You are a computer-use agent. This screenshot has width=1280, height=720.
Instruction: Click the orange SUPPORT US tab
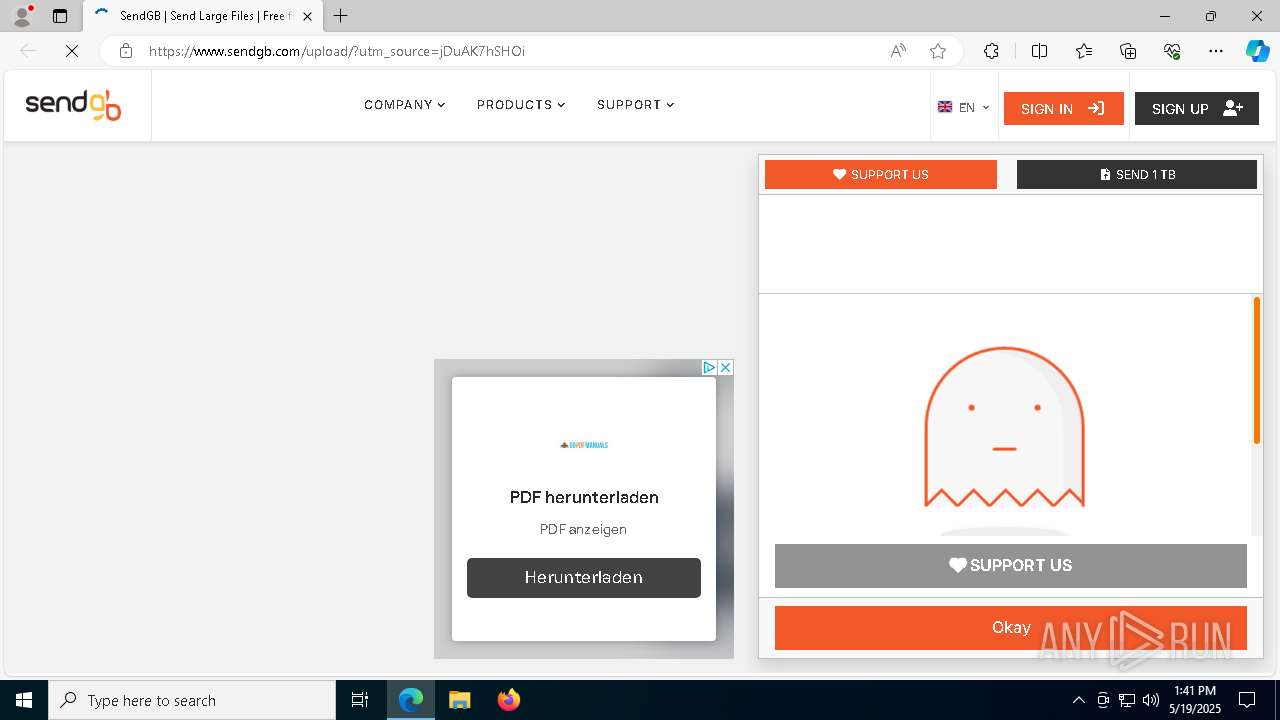pos(881,174)
